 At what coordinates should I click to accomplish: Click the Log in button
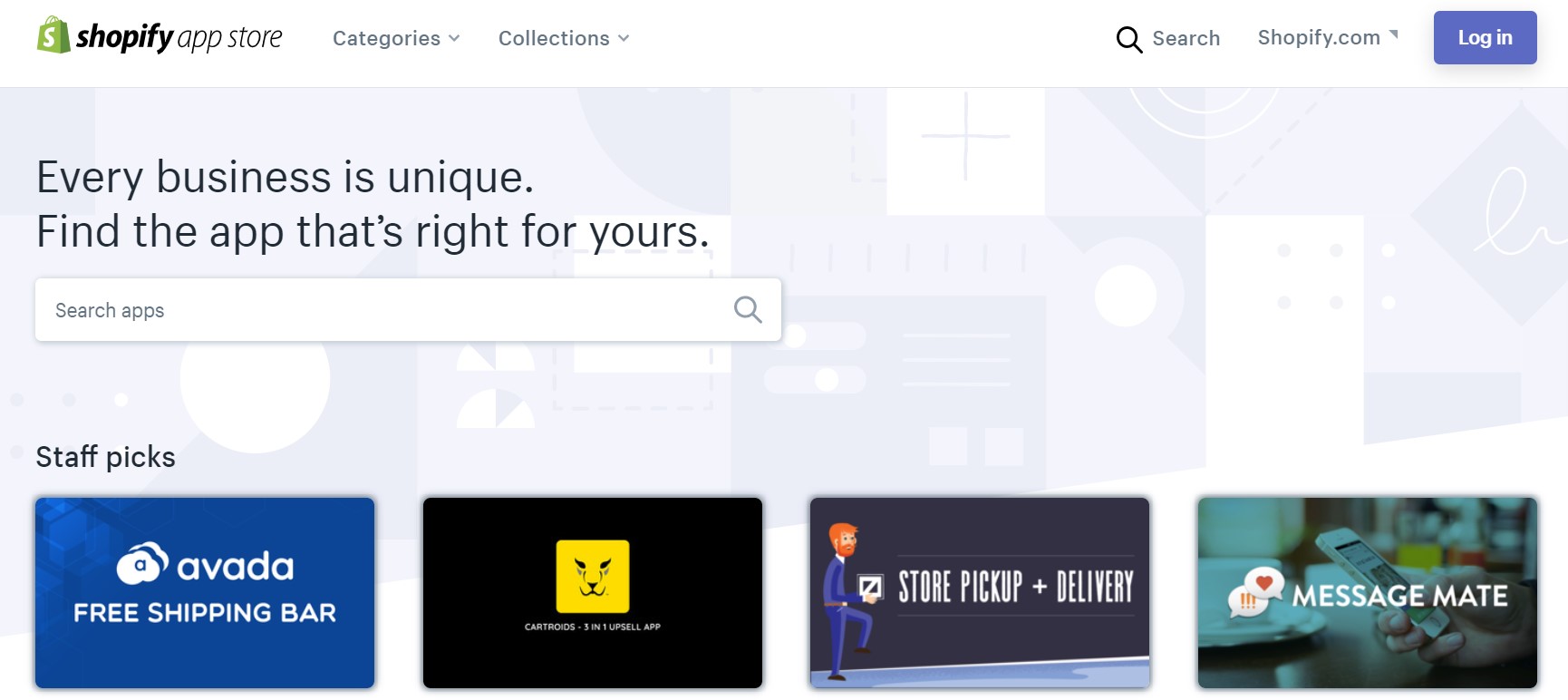point(1485,37)
